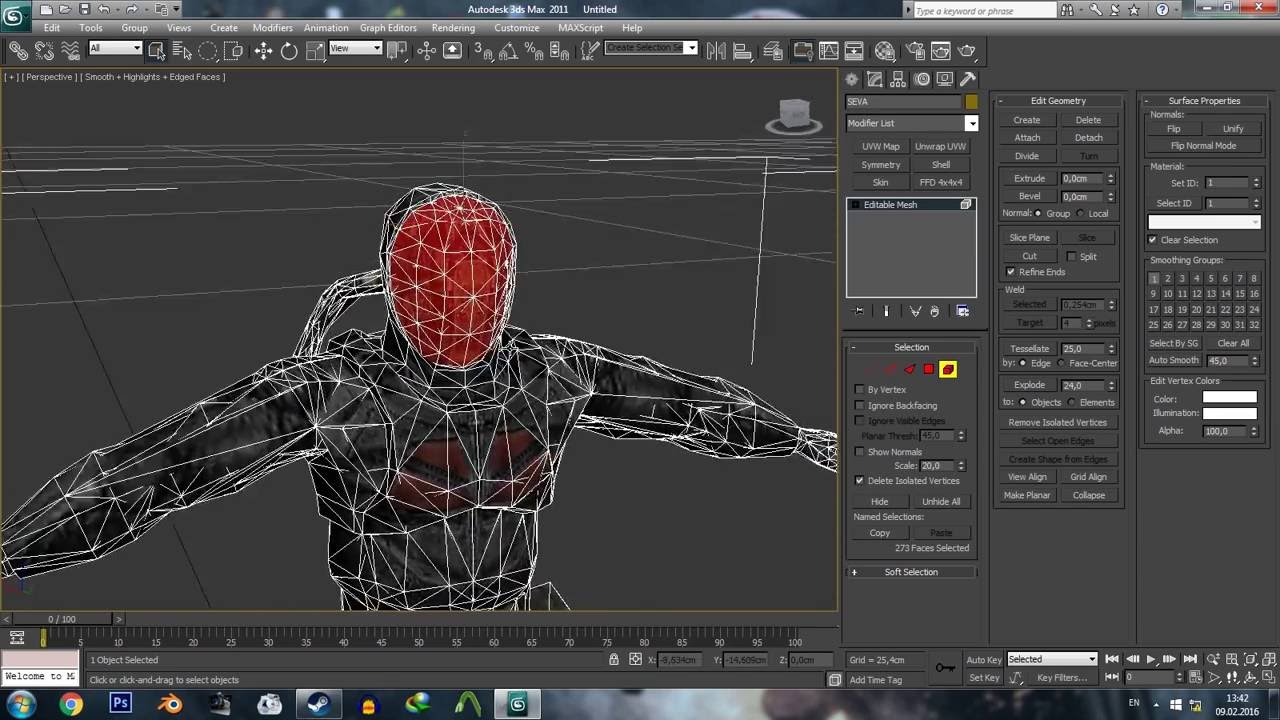Enable Ignore Backfacing checkbox
The image size is (1280, 720).
coord(860,406)
